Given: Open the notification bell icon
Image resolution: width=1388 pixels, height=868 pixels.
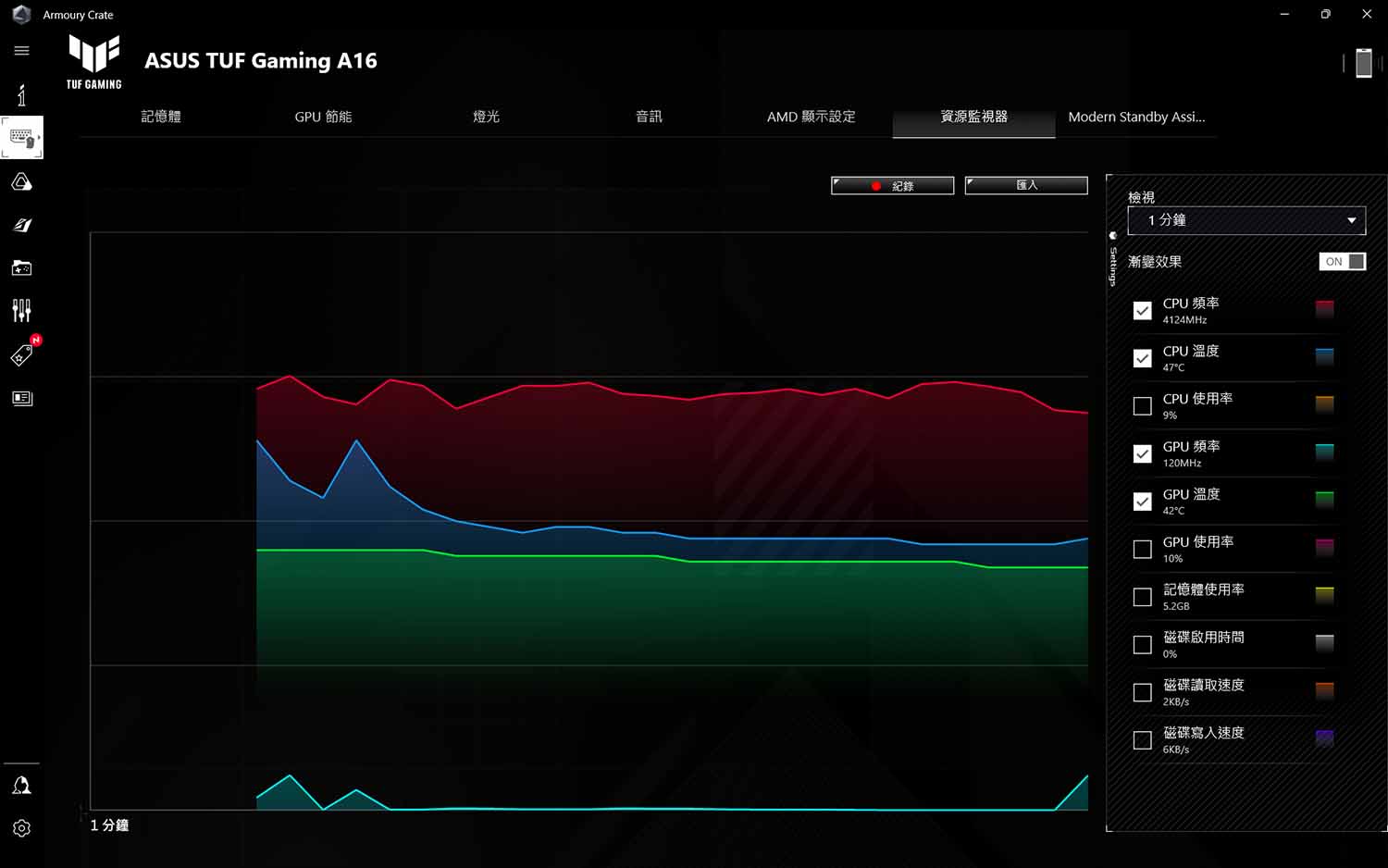Looking at the screenshot, I should point(21,786).
